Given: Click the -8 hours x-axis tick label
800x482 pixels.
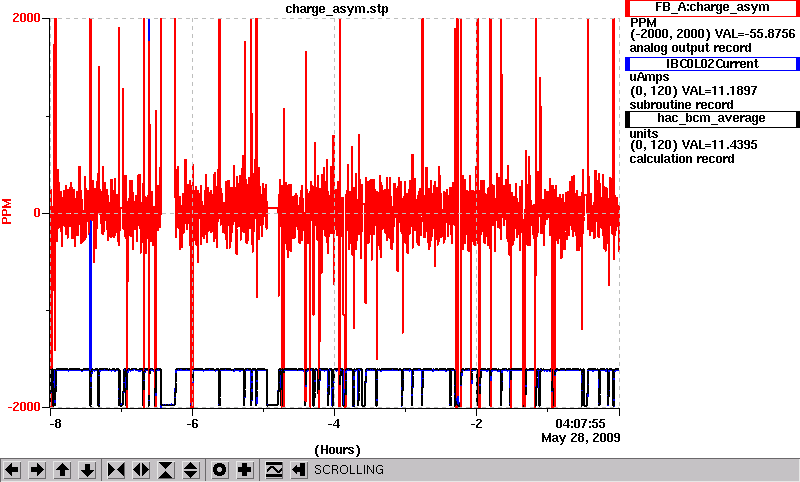Looking at the screenshot, I should [55, 424].
